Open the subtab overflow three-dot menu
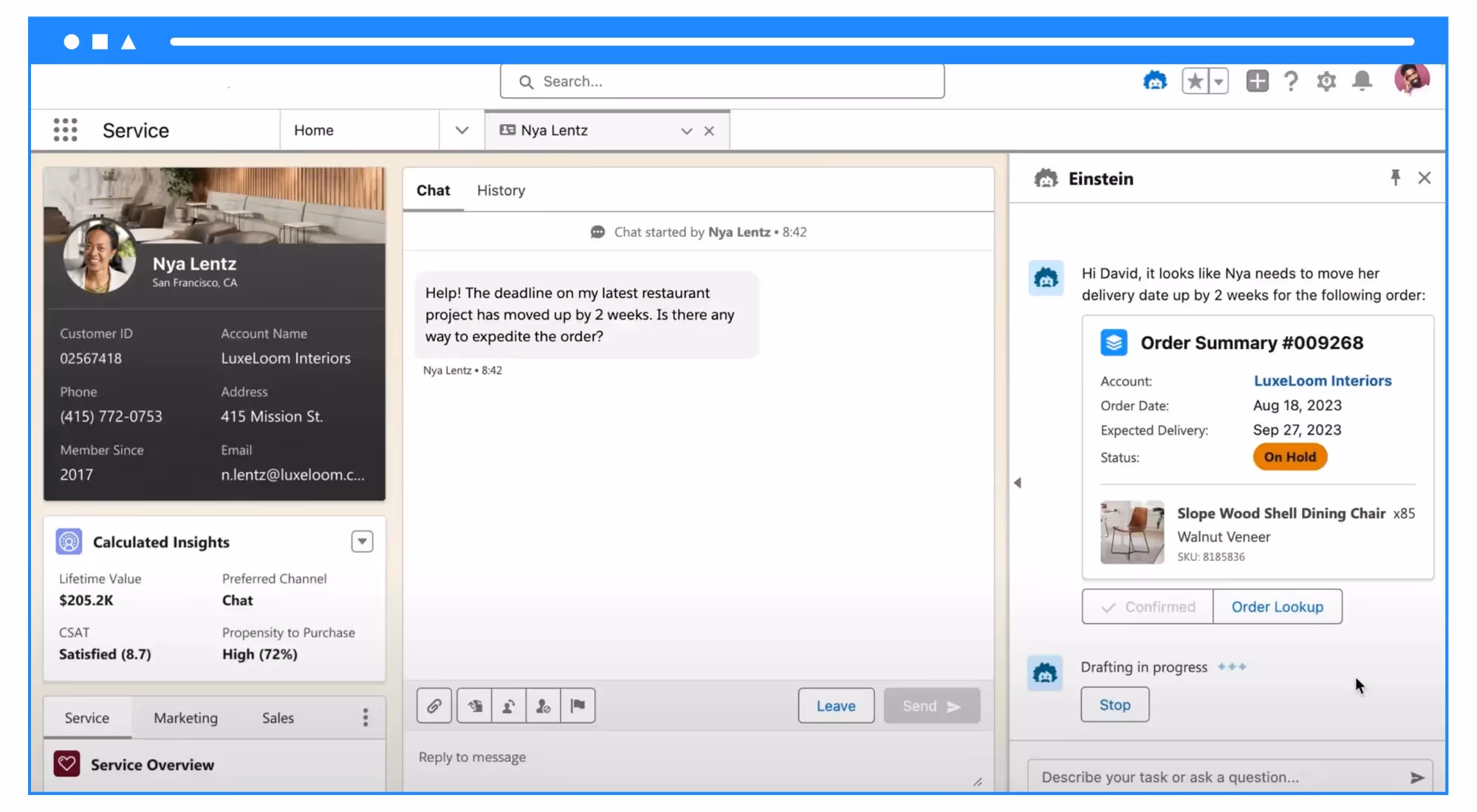The width and height of the screenshot is (1477, 812). 365,718
